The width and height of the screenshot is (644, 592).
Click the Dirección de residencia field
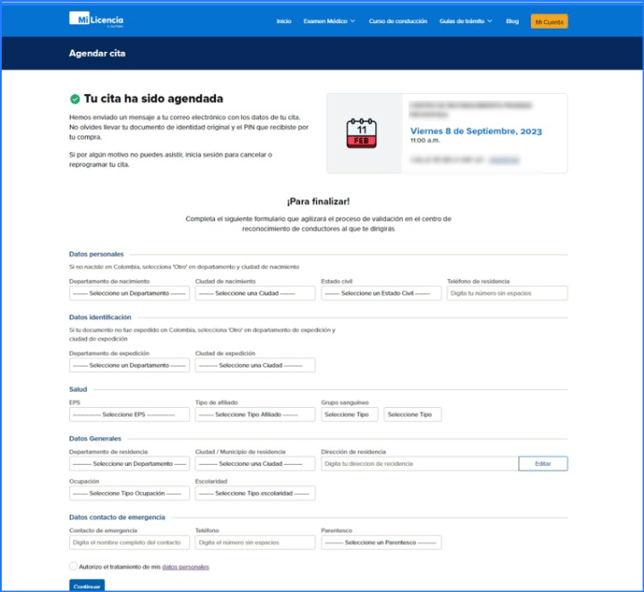(419, 463)
